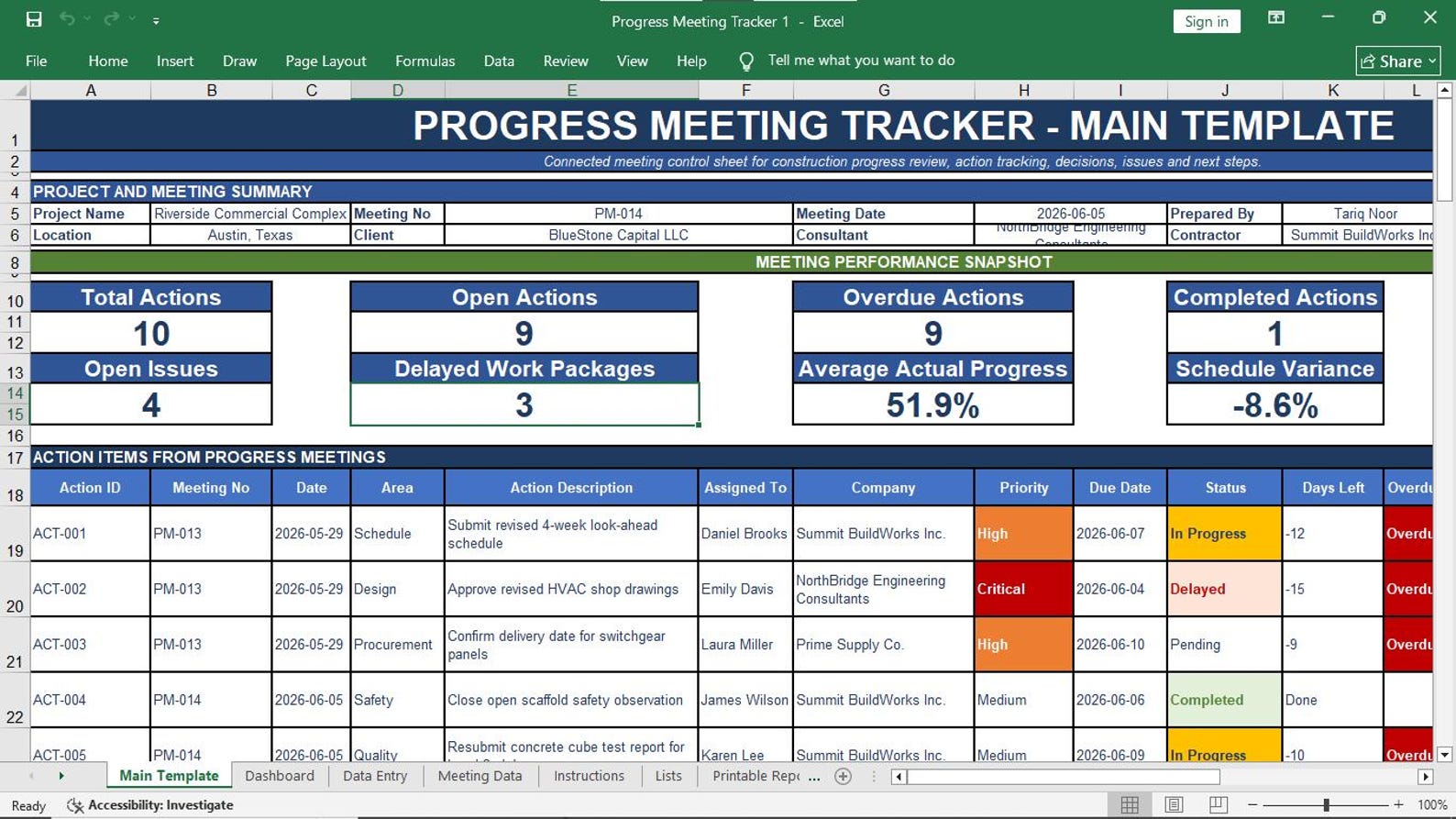Open the Data ribbon tab
This screenshot has height=819, width=1456.
pos(499,61)
